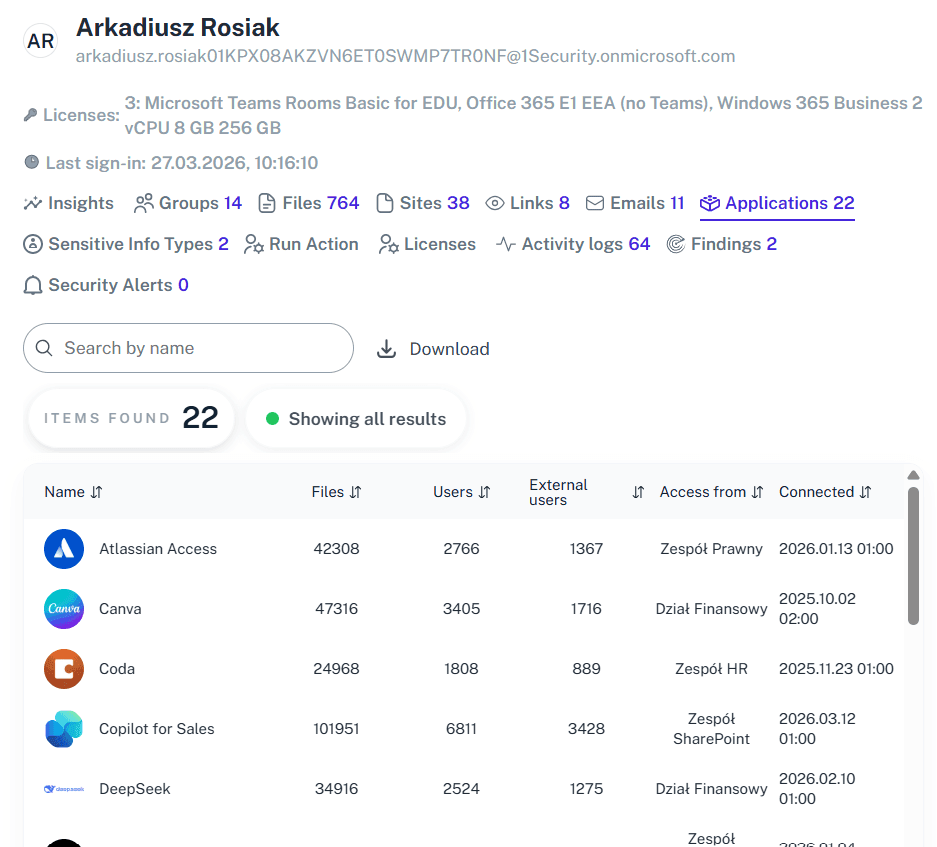Click external users count 3428

[x=586, y=729]
